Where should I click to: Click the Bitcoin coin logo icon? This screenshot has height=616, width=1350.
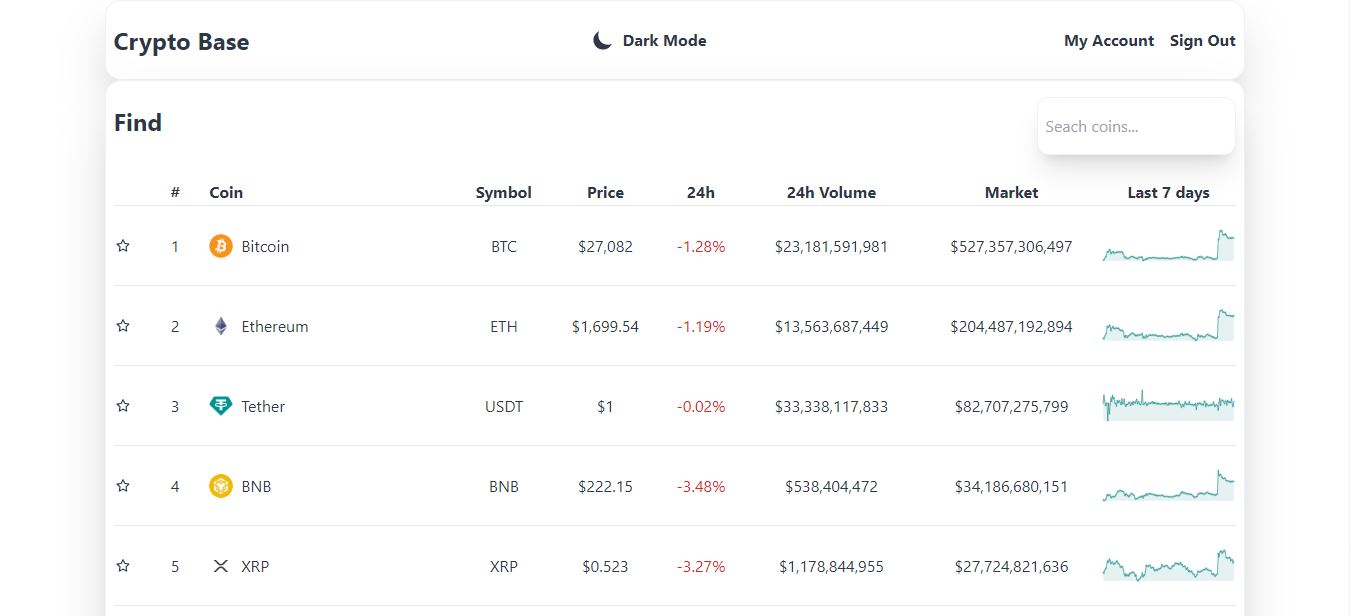(x=221, y=246)
